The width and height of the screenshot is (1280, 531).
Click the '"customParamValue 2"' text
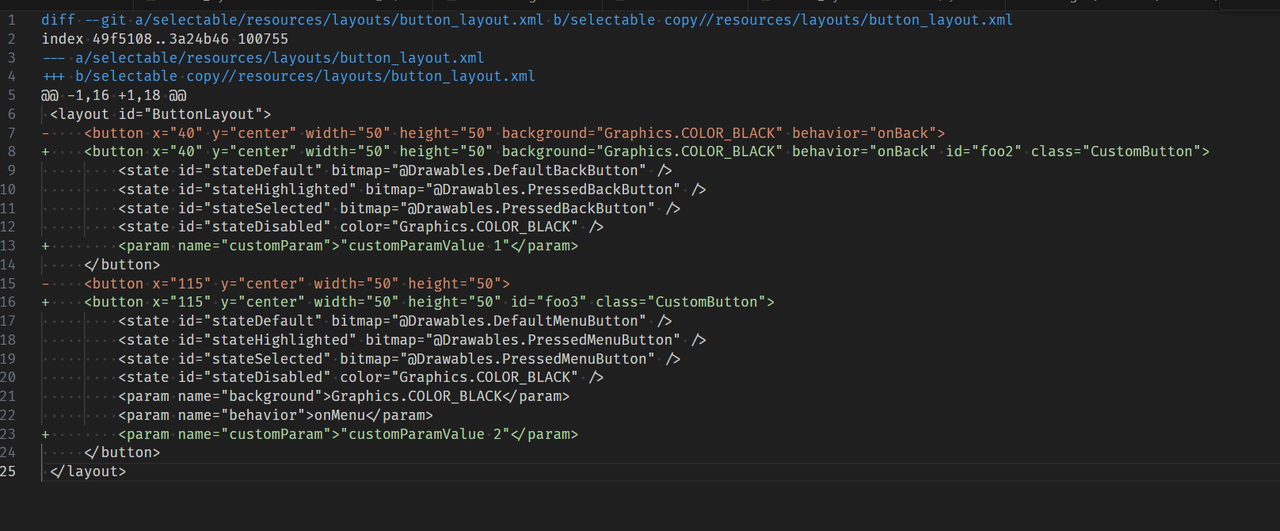point(425,433)
